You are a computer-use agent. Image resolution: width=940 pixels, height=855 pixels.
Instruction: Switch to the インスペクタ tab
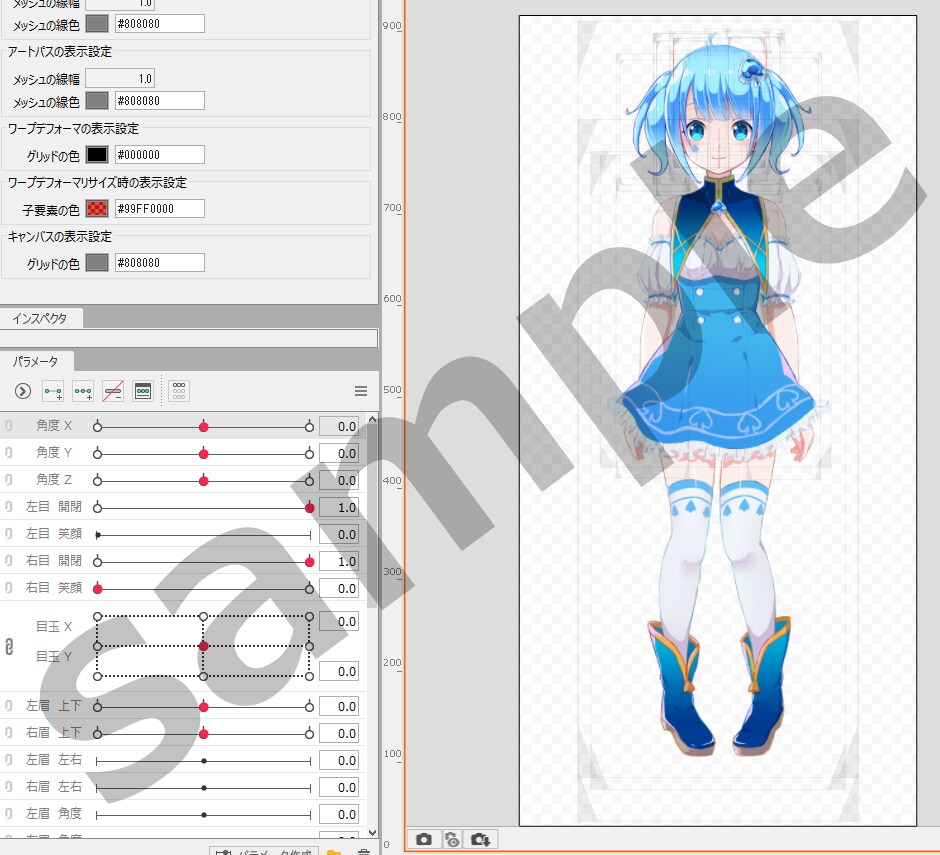click(x=40, y=318)
